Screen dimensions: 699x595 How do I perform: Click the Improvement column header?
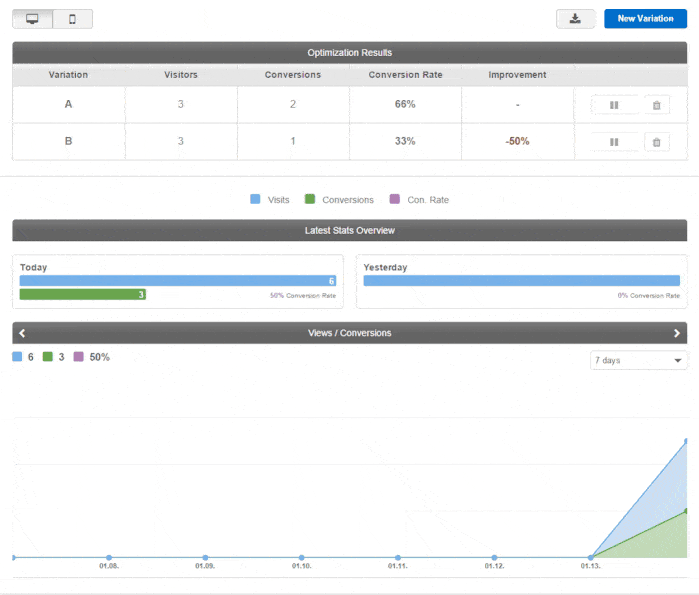[517, 75]
